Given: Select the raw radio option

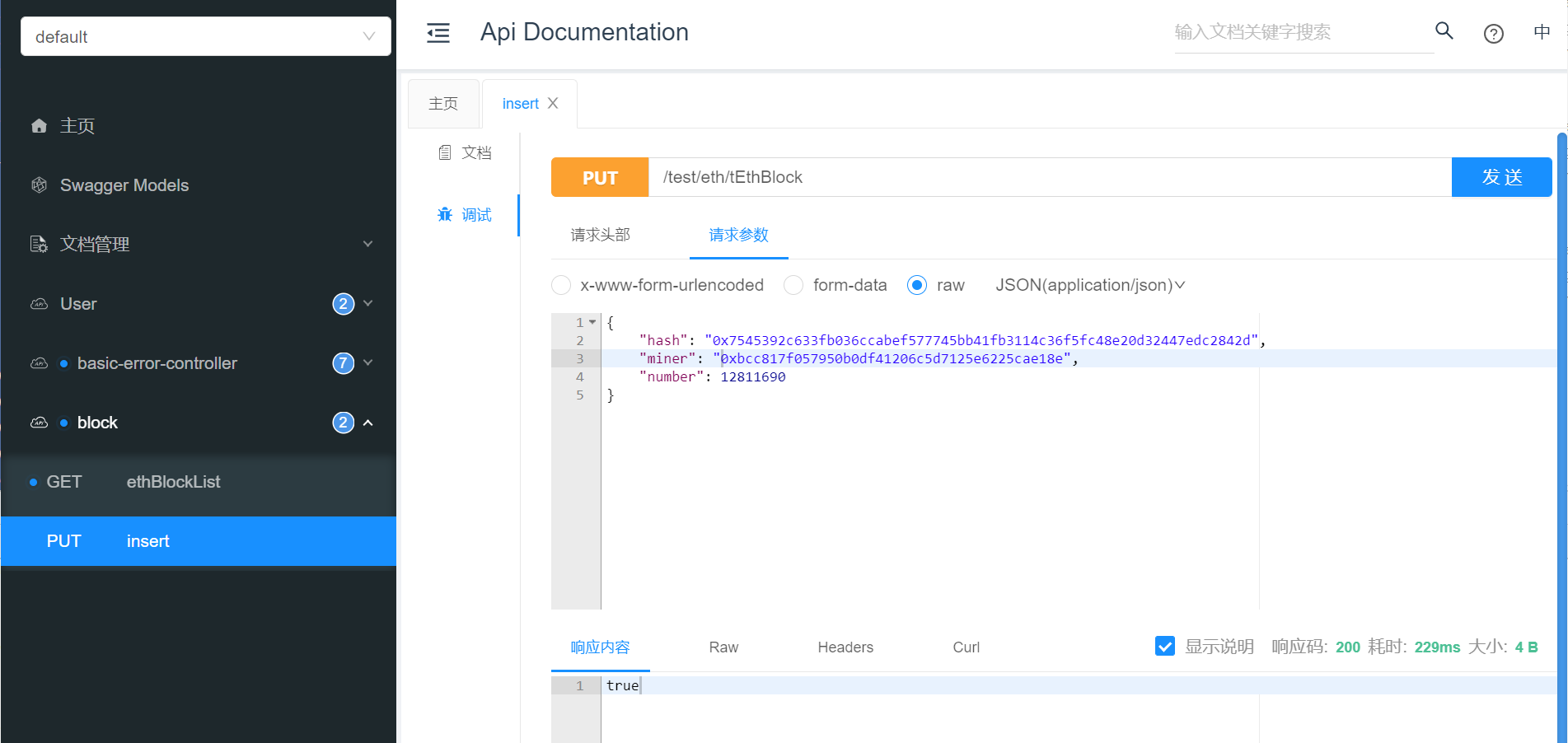Looking at the screenshot, I should (x=917, y=285).
